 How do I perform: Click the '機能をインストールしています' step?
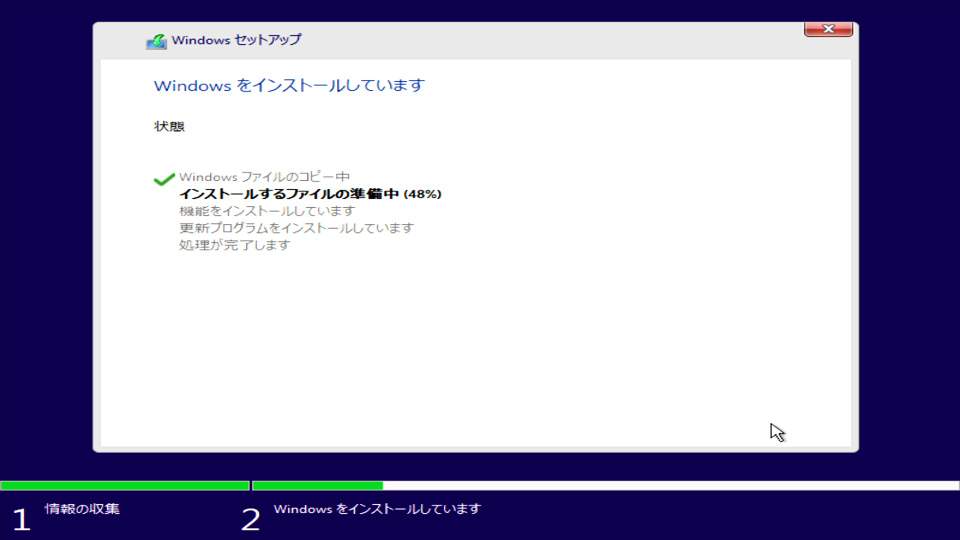267,211
